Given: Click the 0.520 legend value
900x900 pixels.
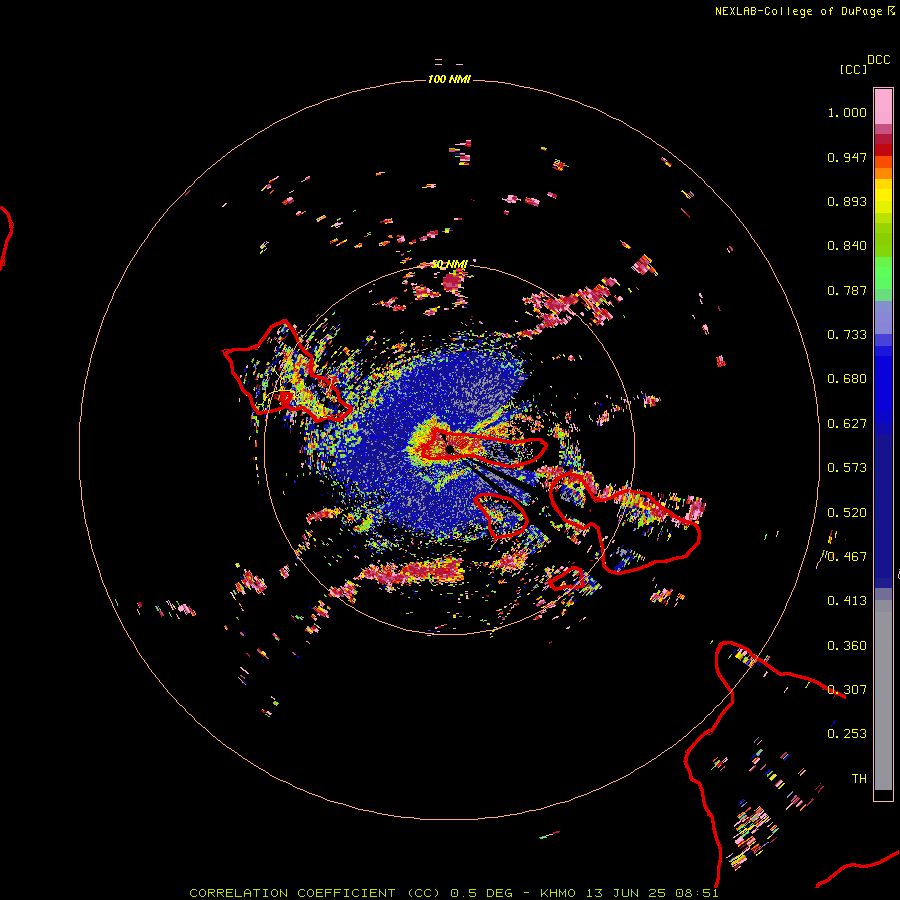Looking at the screenshot, I should pos(847,513).
